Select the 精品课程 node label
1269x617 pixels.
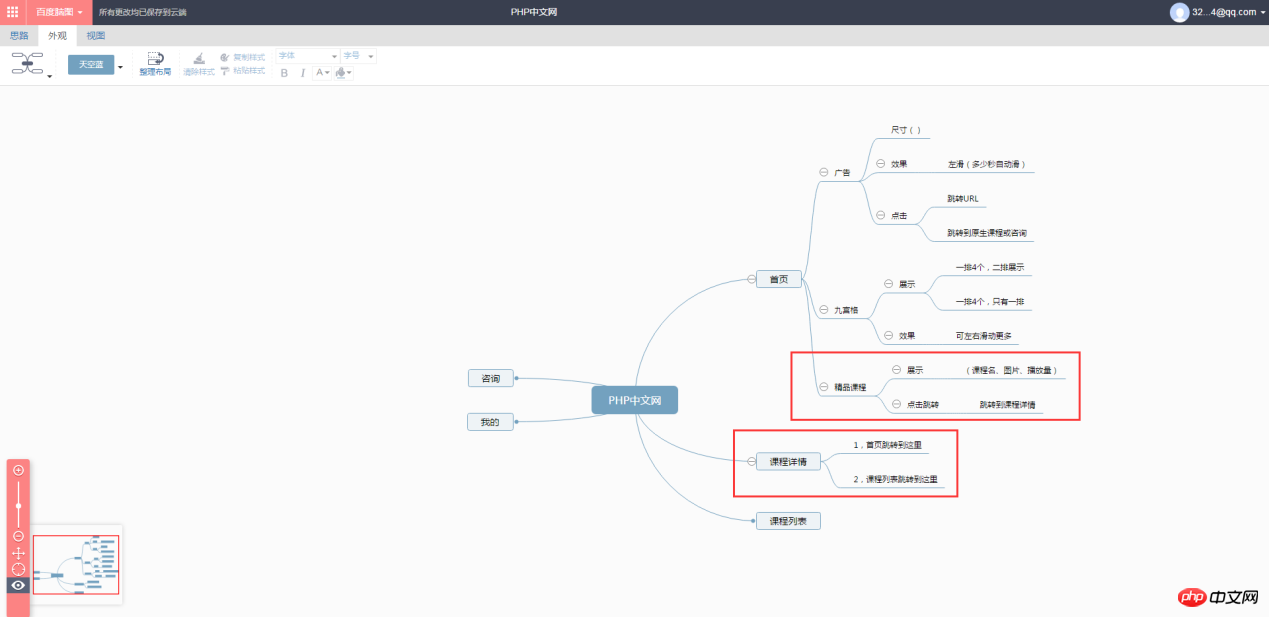(850, 387)
